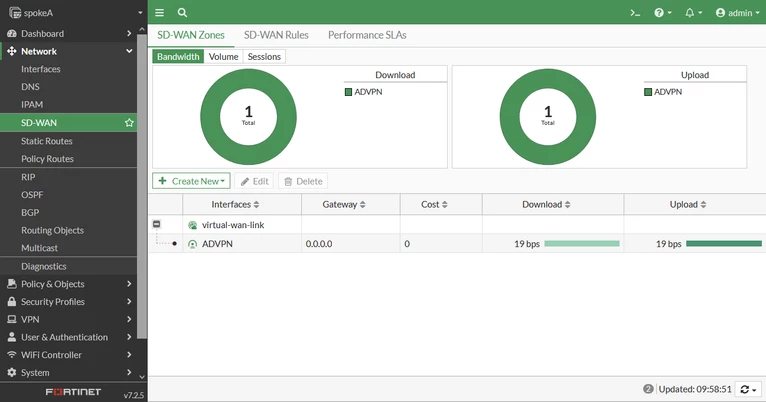Open the notifications bell icon
The image size is (766, 402).
click(x=693, y=13)
